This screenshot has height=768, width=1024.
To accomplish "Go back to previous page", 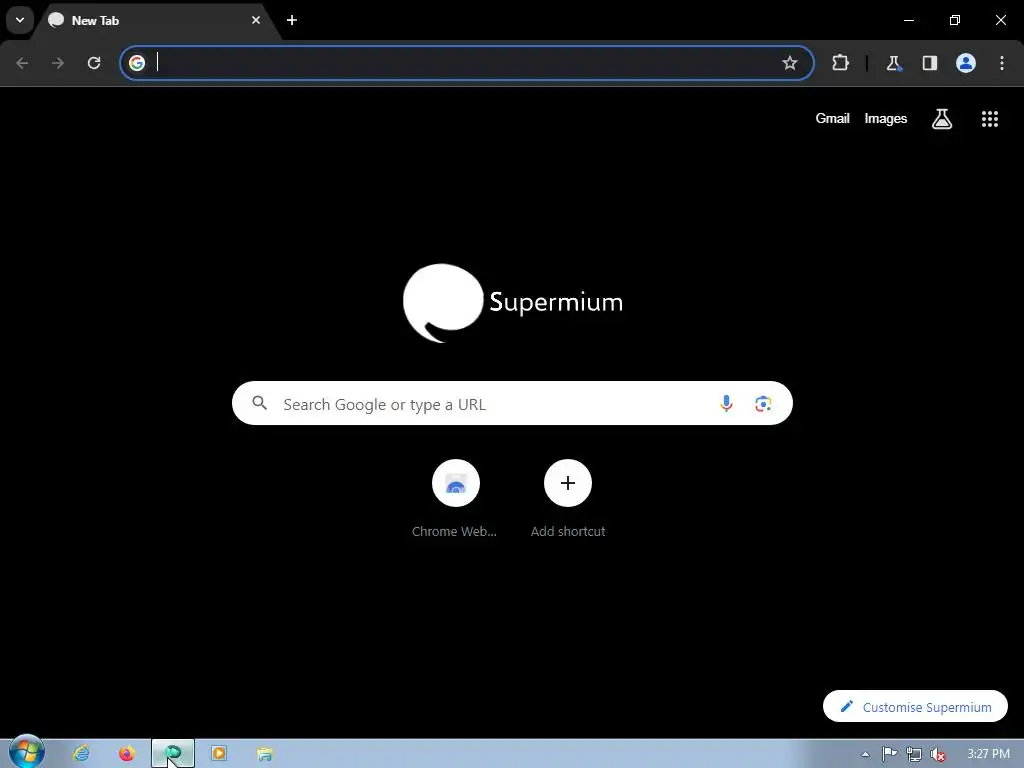I will 22,63.
